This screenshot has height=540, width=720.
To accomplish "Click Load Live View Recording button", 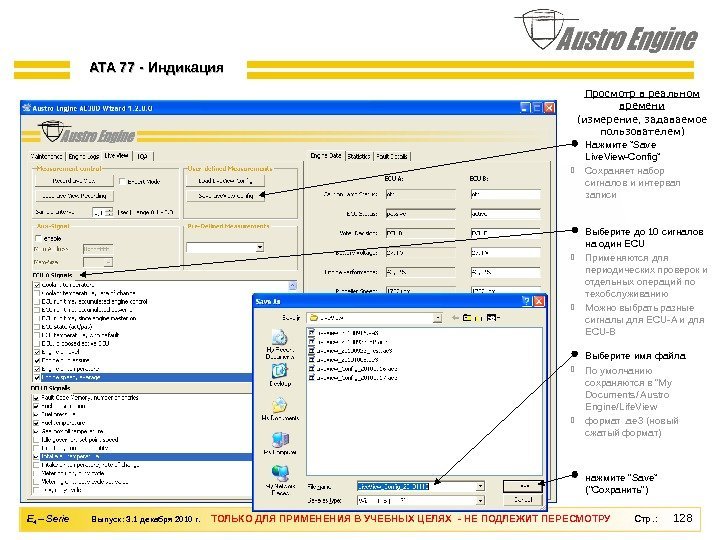I will (74, 196).
